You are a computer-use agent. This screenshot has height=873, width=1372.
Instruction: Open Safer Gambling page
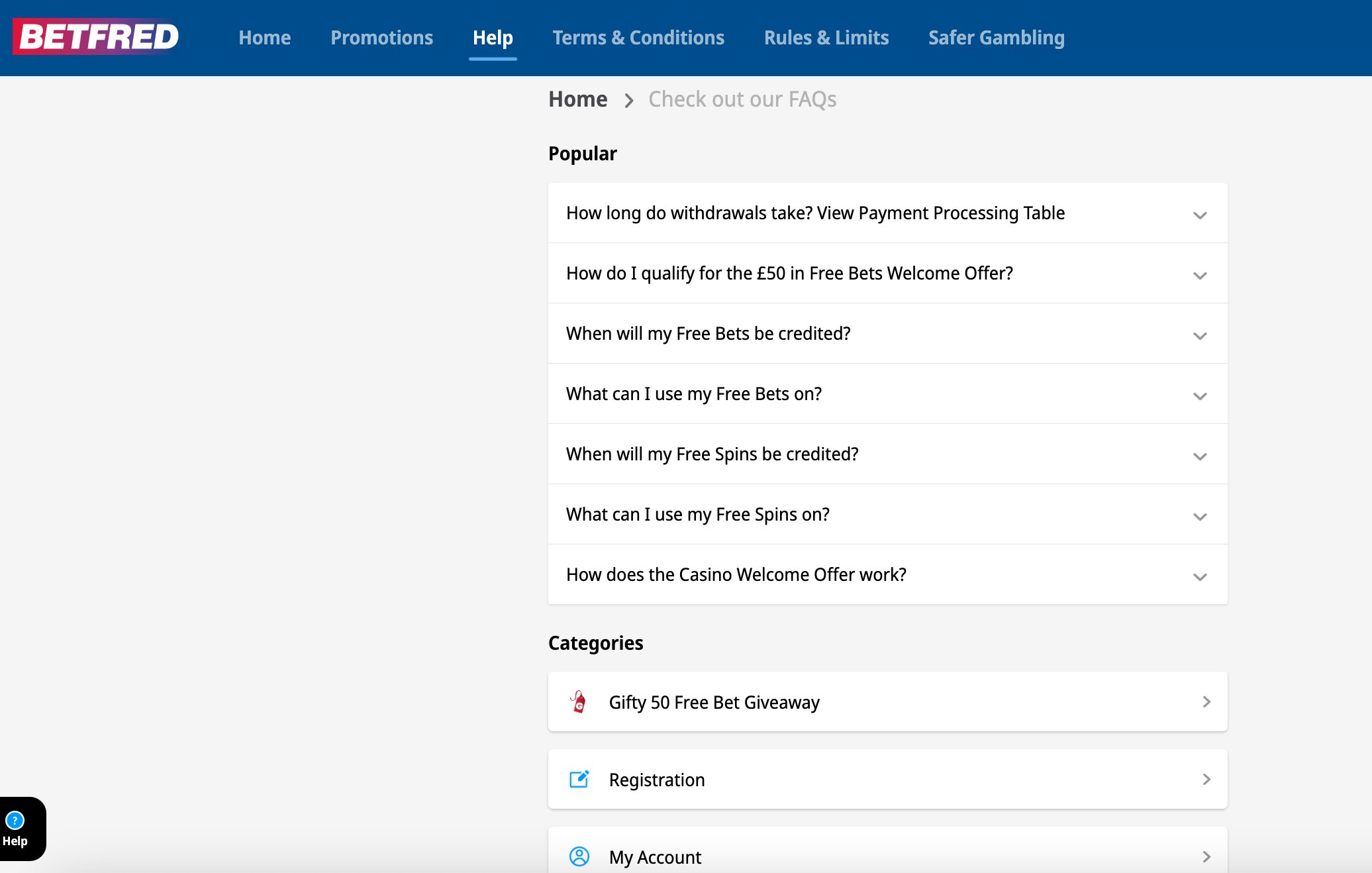(x=997, y=38)
